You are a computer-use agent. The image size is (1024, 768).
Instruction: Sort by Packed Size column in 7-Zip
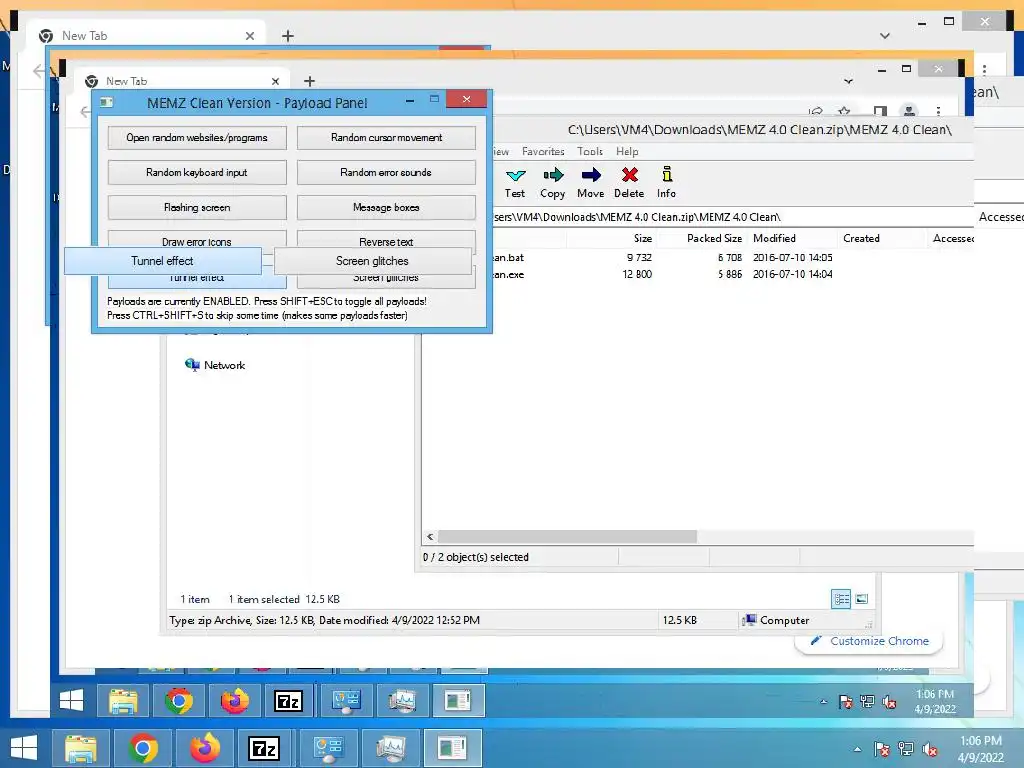pos(714,238)
